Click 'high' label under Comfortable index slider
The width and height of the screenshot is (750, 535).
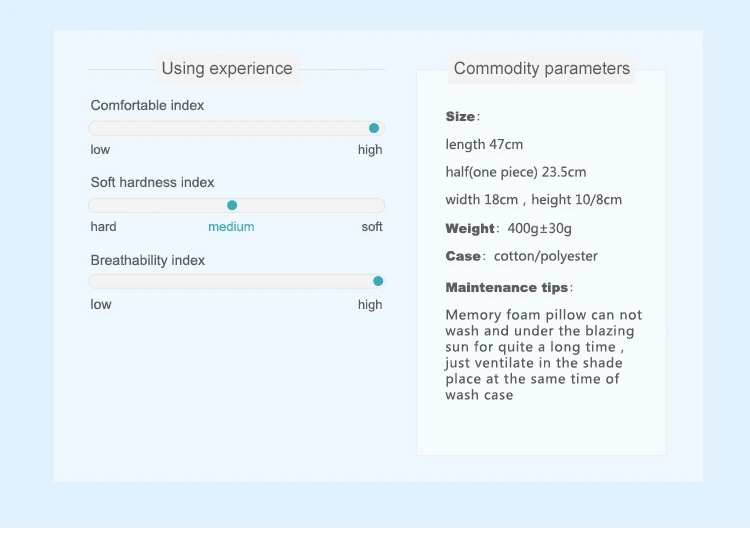click(x=370, y=150)
